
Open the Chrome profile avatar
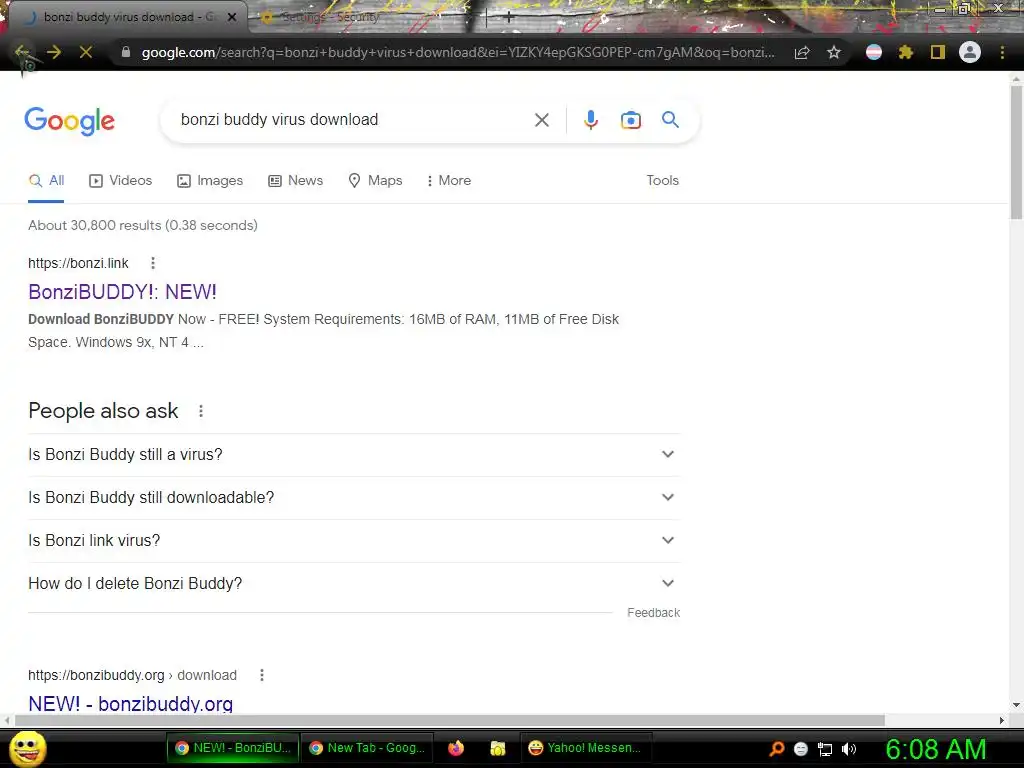[x=970, y=52]
